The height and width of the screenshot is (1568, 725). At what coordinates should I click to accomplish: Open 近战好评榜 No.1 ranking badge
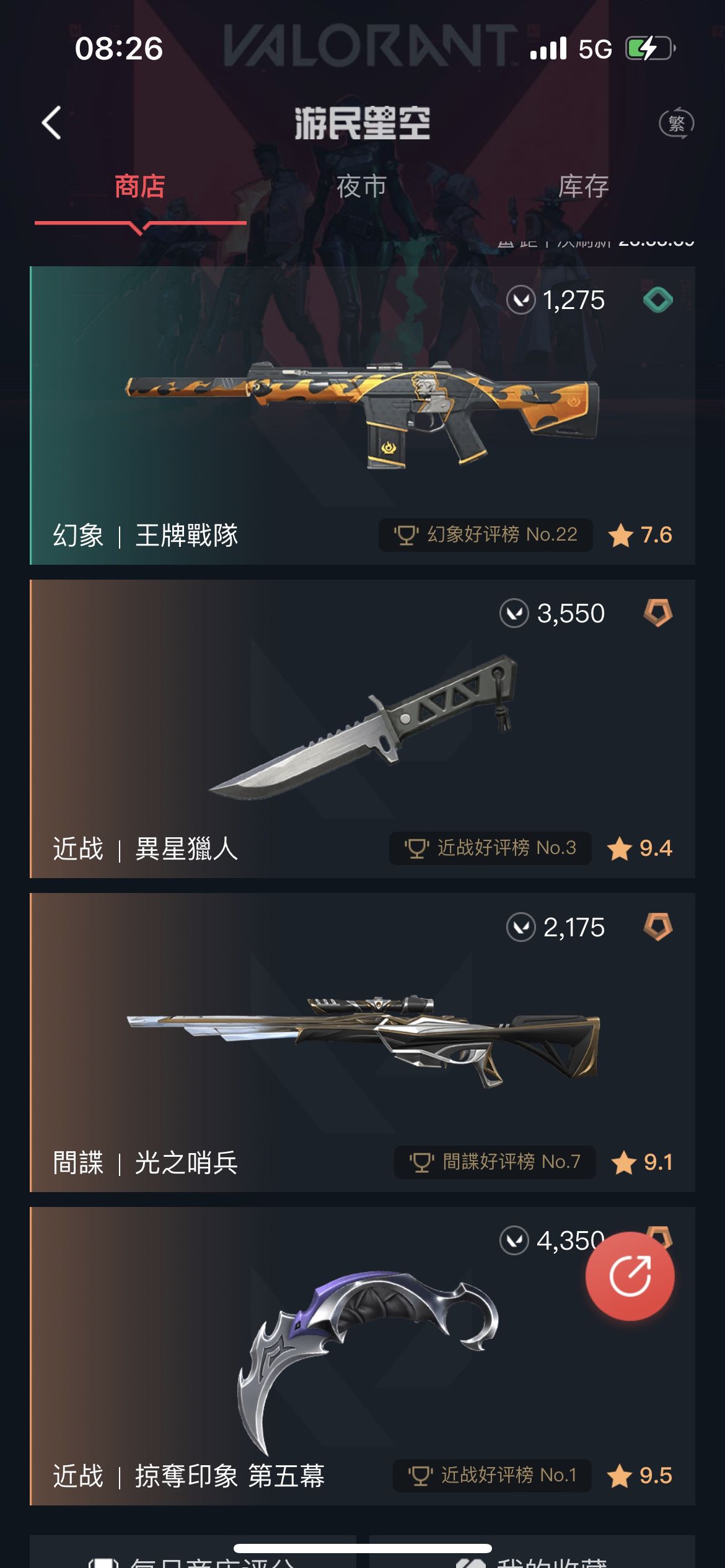492,1475
